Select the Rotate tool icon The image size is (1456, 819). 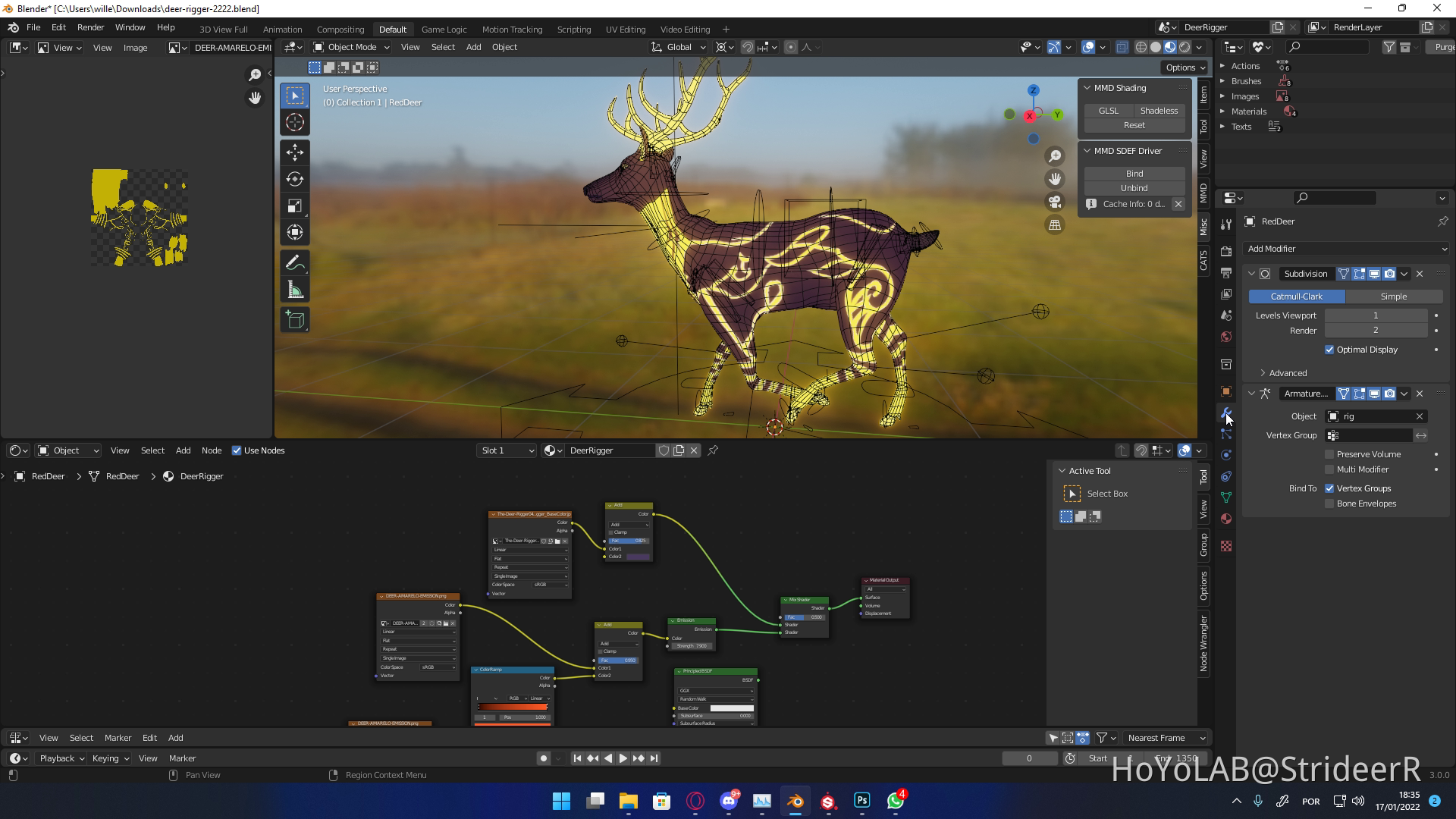pyautogui.click(x=295, y=179)
